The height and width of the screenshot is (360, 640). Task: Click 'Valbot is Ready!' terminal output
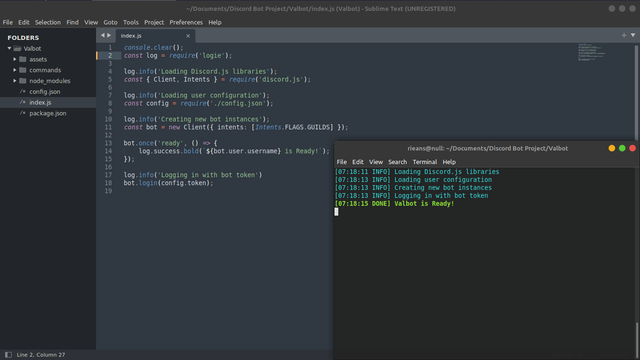click(424, 204)
